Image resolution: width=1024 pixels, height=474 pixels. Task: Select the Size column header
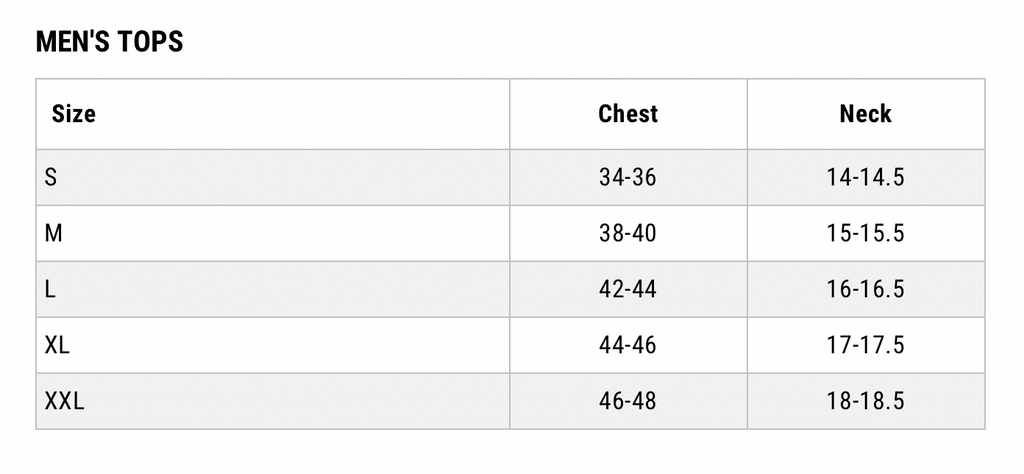click(x=74, y=114)
